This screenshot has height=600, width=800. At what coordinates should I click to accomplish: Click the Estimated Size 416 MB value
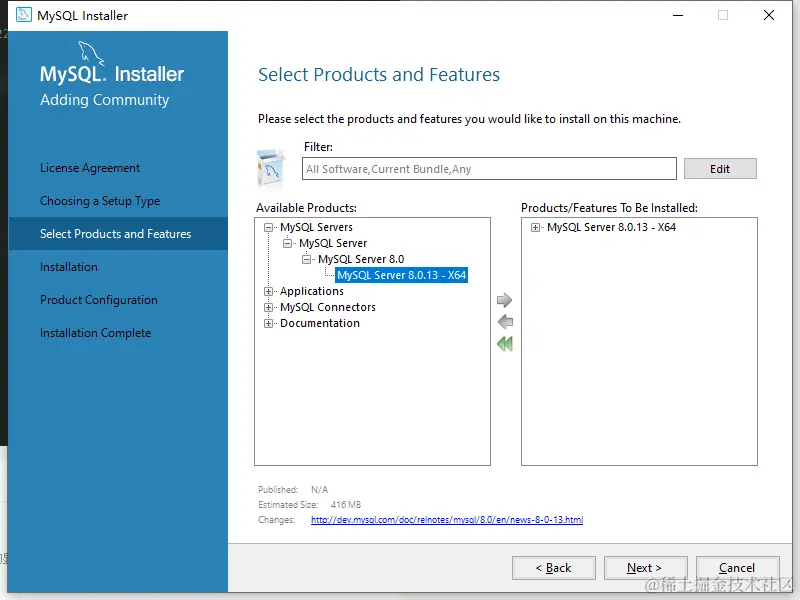[345, 505]
